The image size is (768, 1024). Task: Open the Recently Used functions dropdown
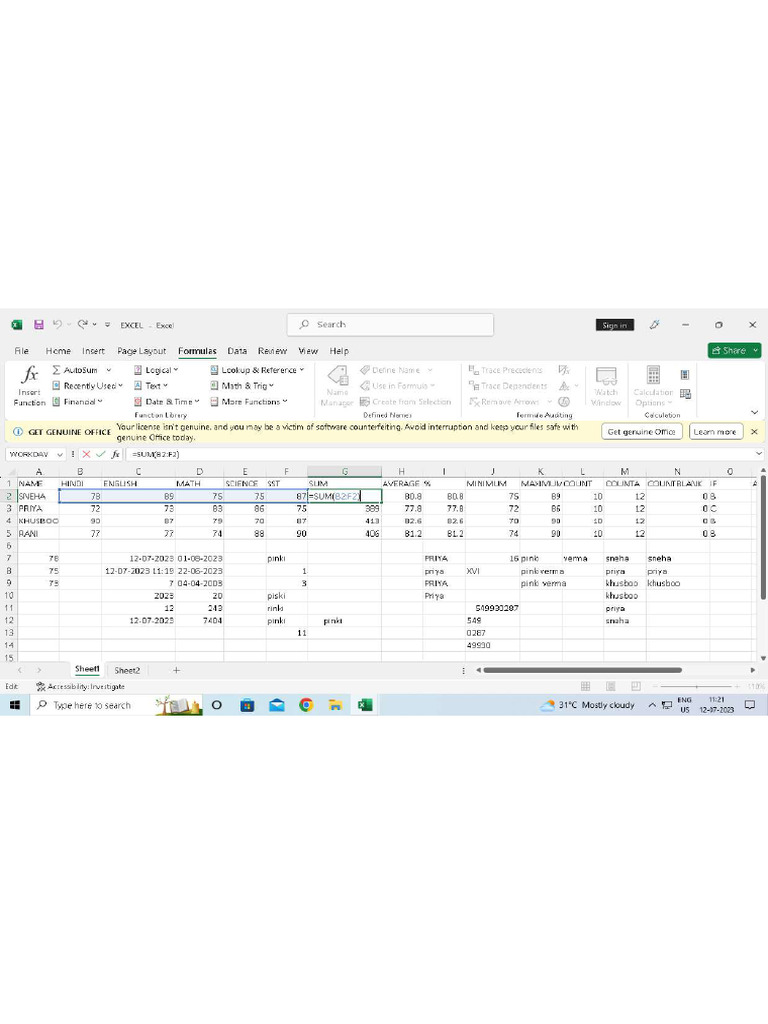pyautogui.click(x=88, y=385)
